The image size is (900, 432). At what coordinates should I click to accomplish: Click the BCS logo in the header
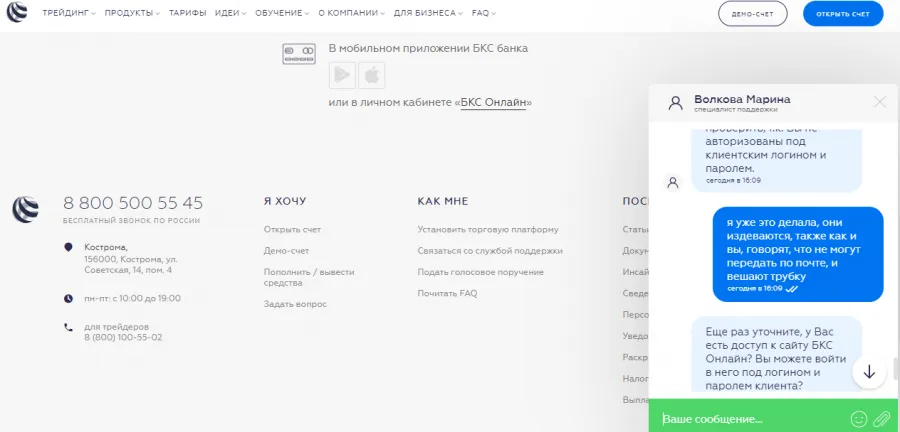click(17, 13)
